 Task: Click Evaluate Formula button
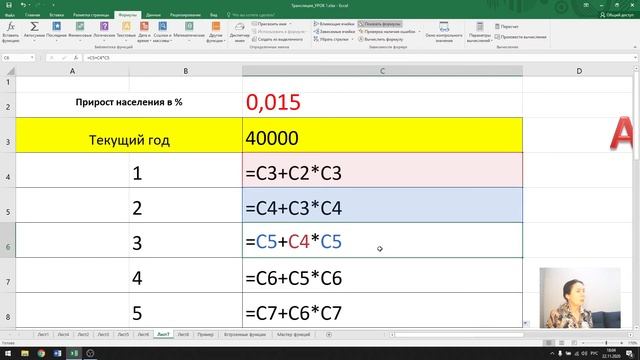(381, 40)
